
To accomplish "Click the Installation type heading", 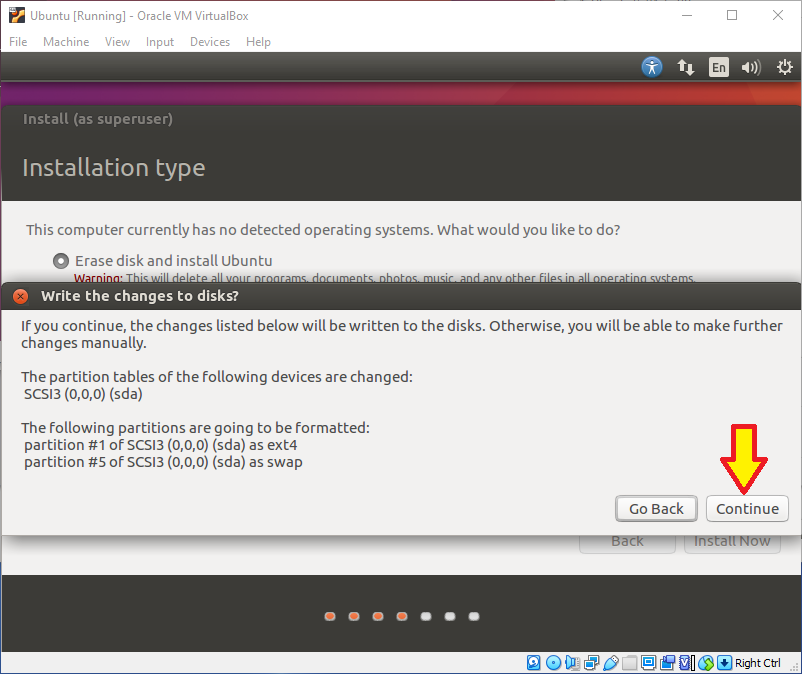I will [114, 168].
